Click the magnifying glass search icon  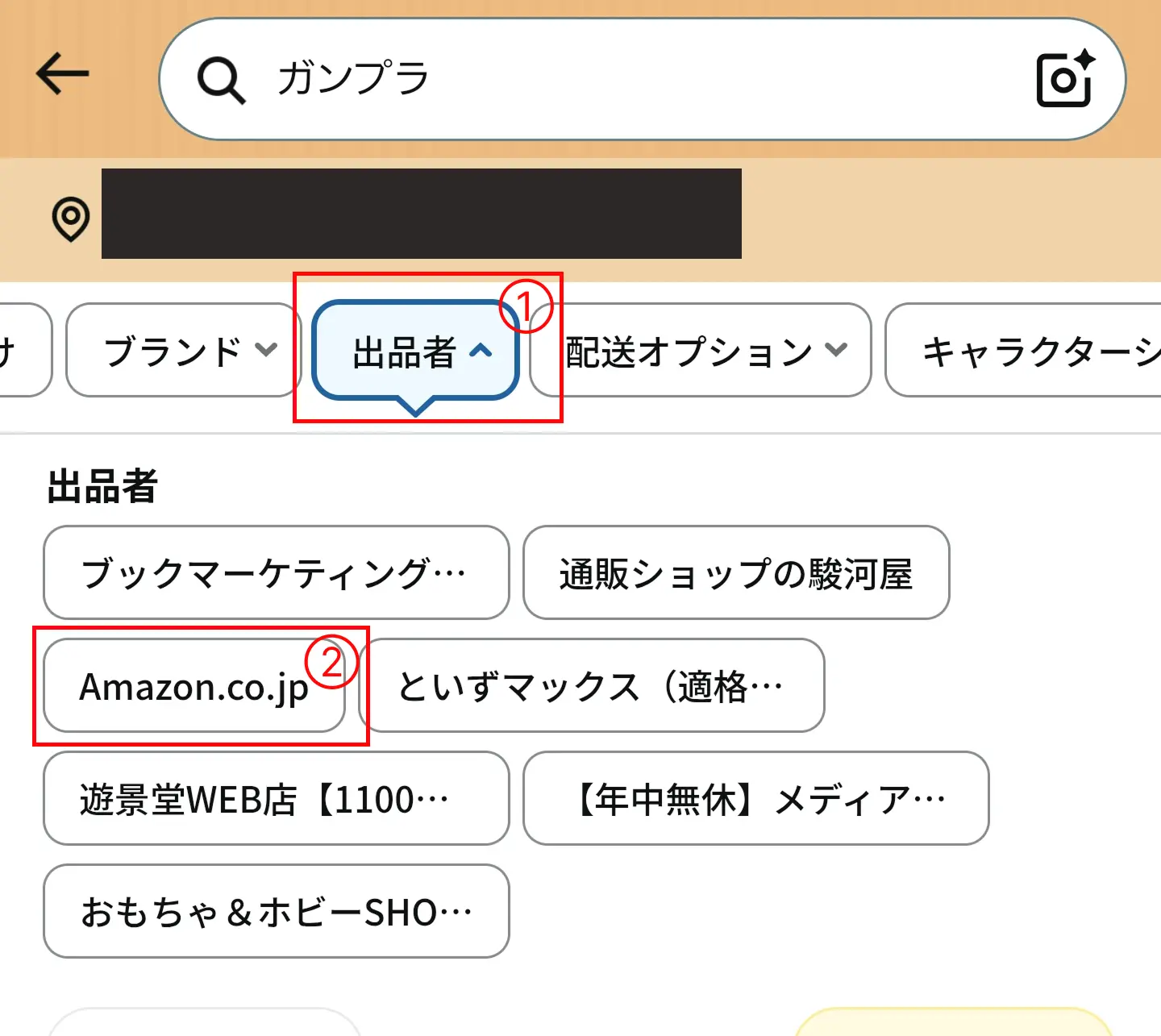click(x=220, y=78)
